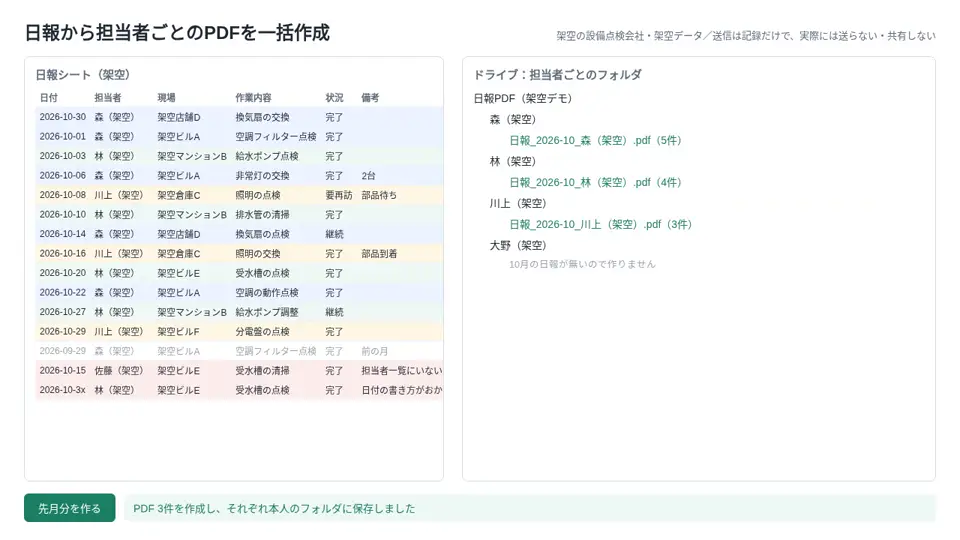Select the 日報PDF（架空デモ）root folder

click(x=523, y=99)
